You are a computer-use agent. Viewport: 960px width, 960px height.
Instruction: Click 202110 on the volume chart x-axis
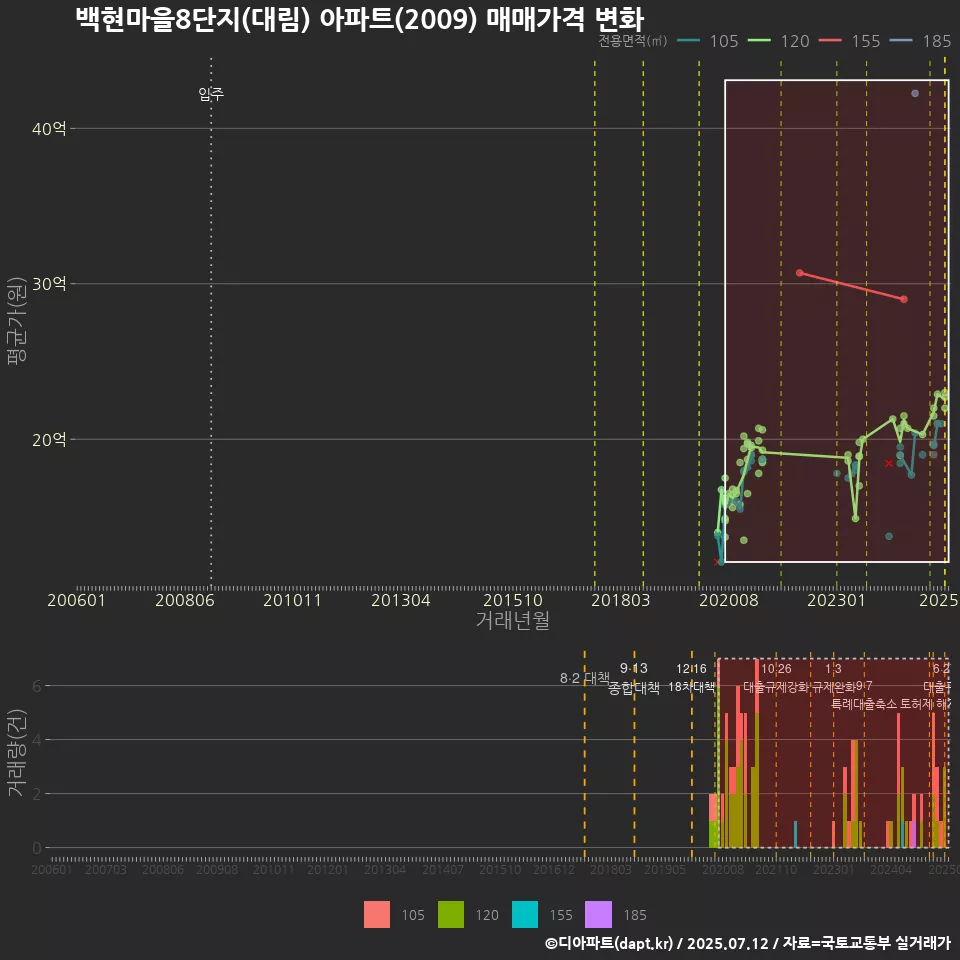tap(776, 869)
